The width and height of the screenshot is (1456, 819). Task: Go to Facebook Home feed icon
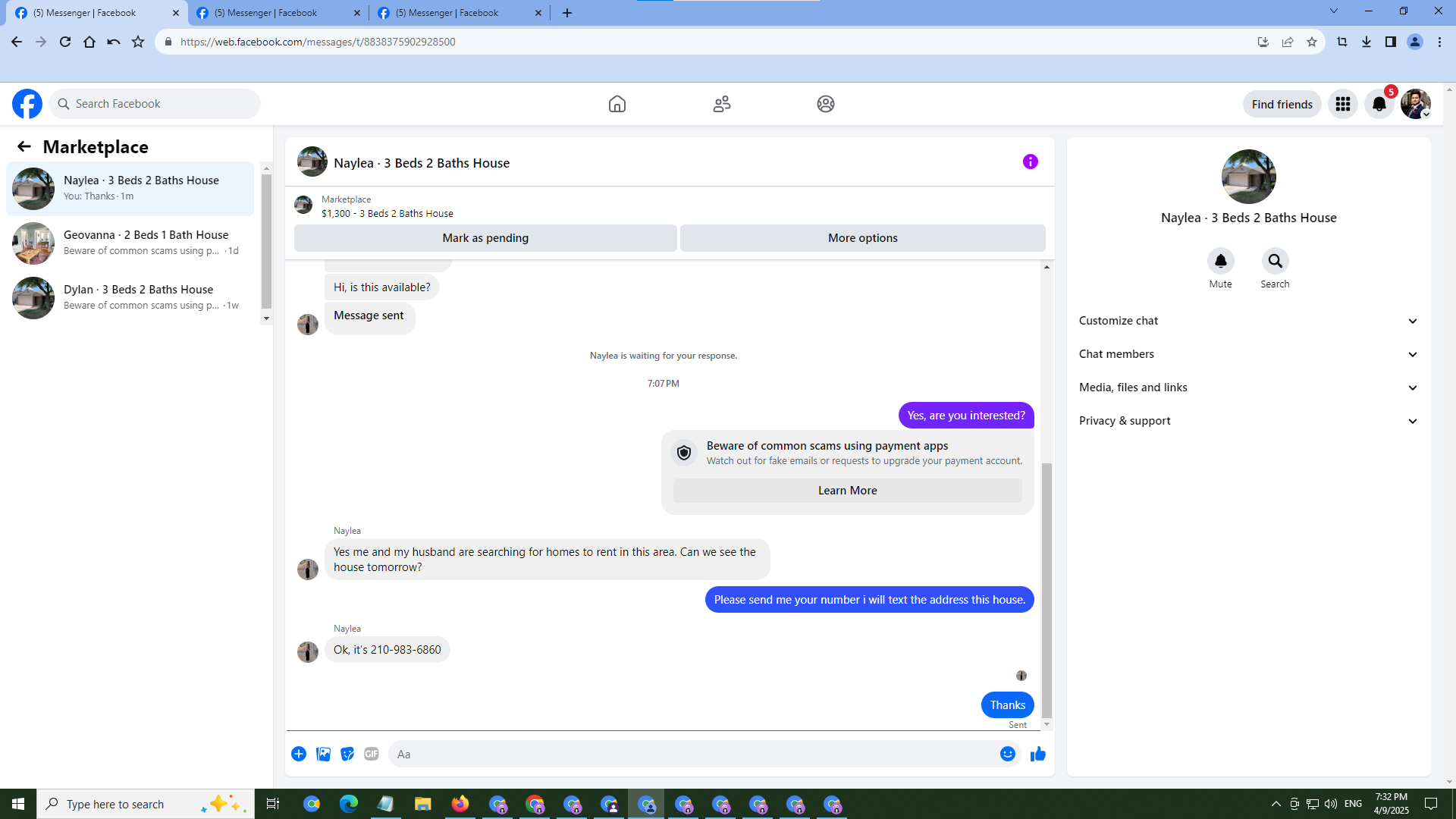click(x=617, y=104)
